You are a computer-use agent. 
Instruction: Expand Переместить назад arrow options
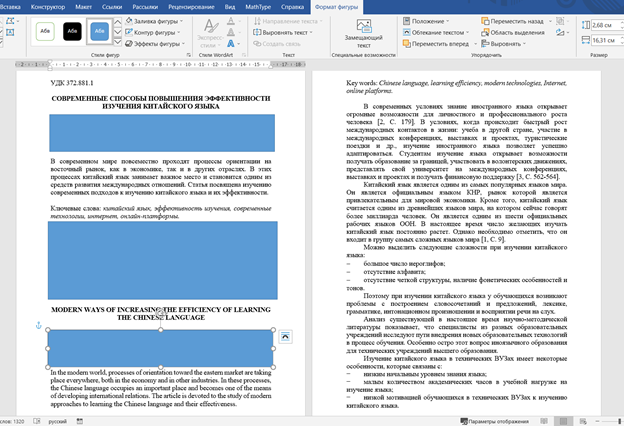tap(550, 21)
